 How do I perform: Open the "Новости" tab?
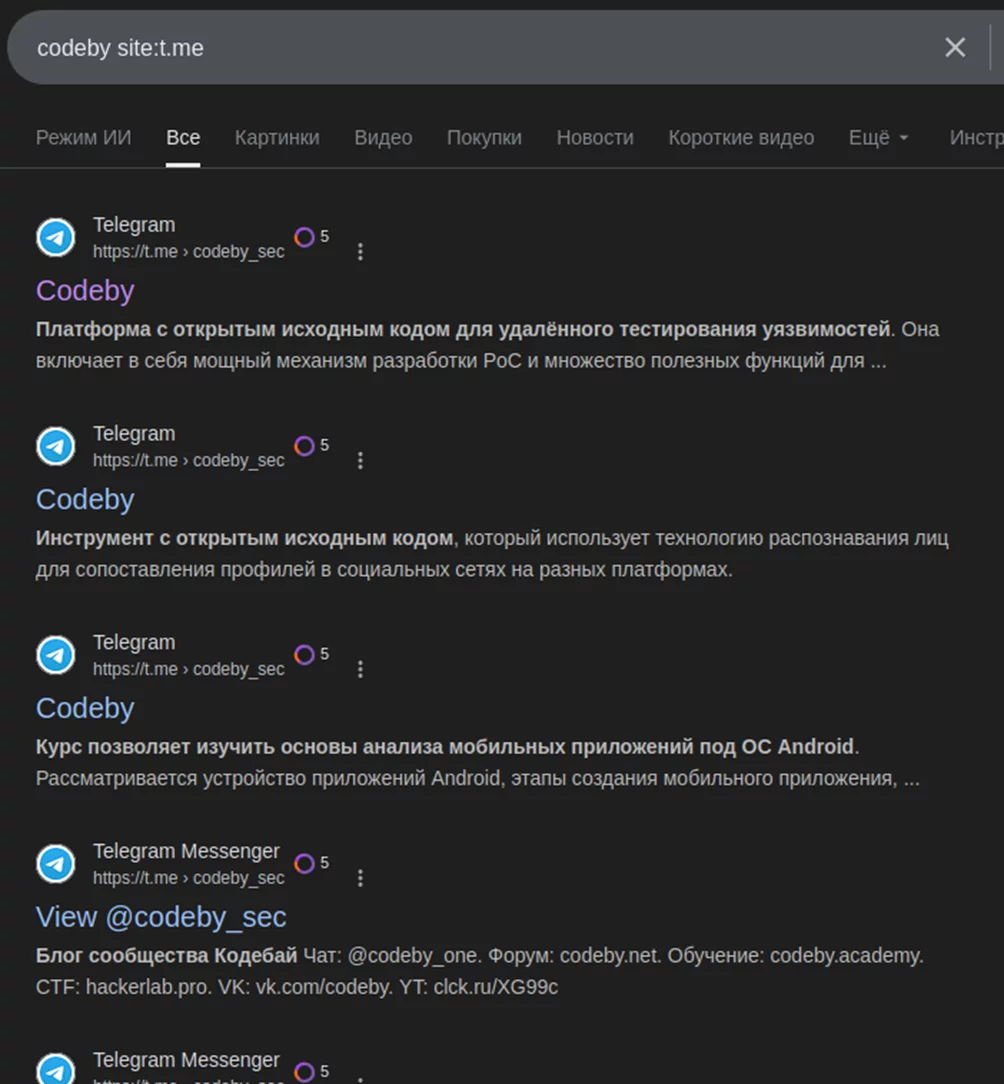click(595, 138)
